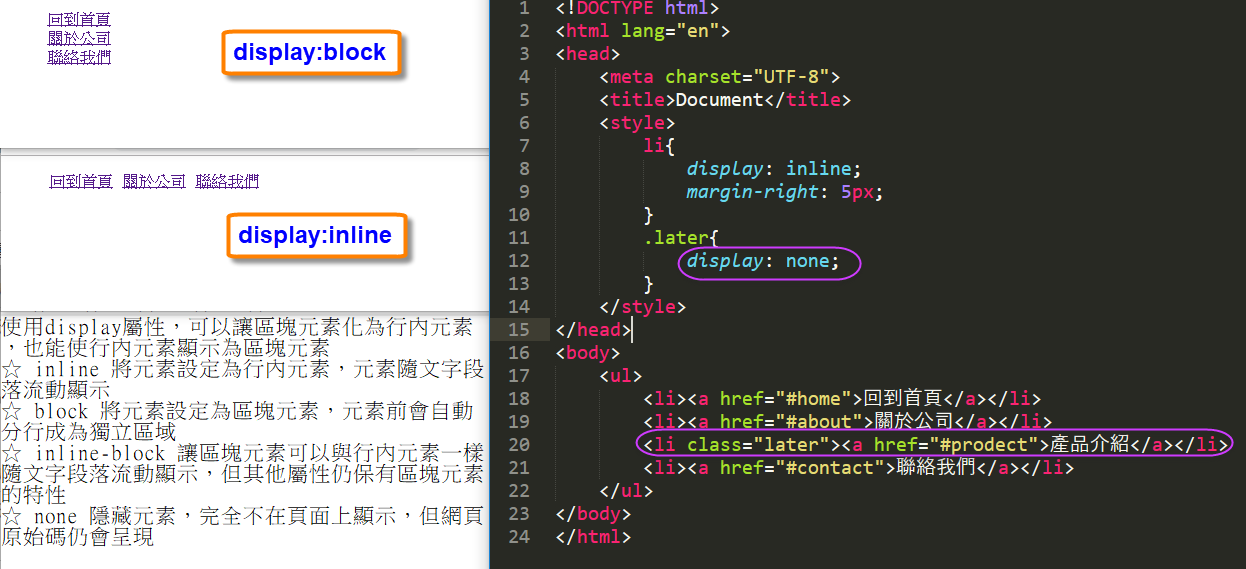
Task: Open 關於公司 link in the block preview
Action: pyautogui.click(x=79, y=38)
